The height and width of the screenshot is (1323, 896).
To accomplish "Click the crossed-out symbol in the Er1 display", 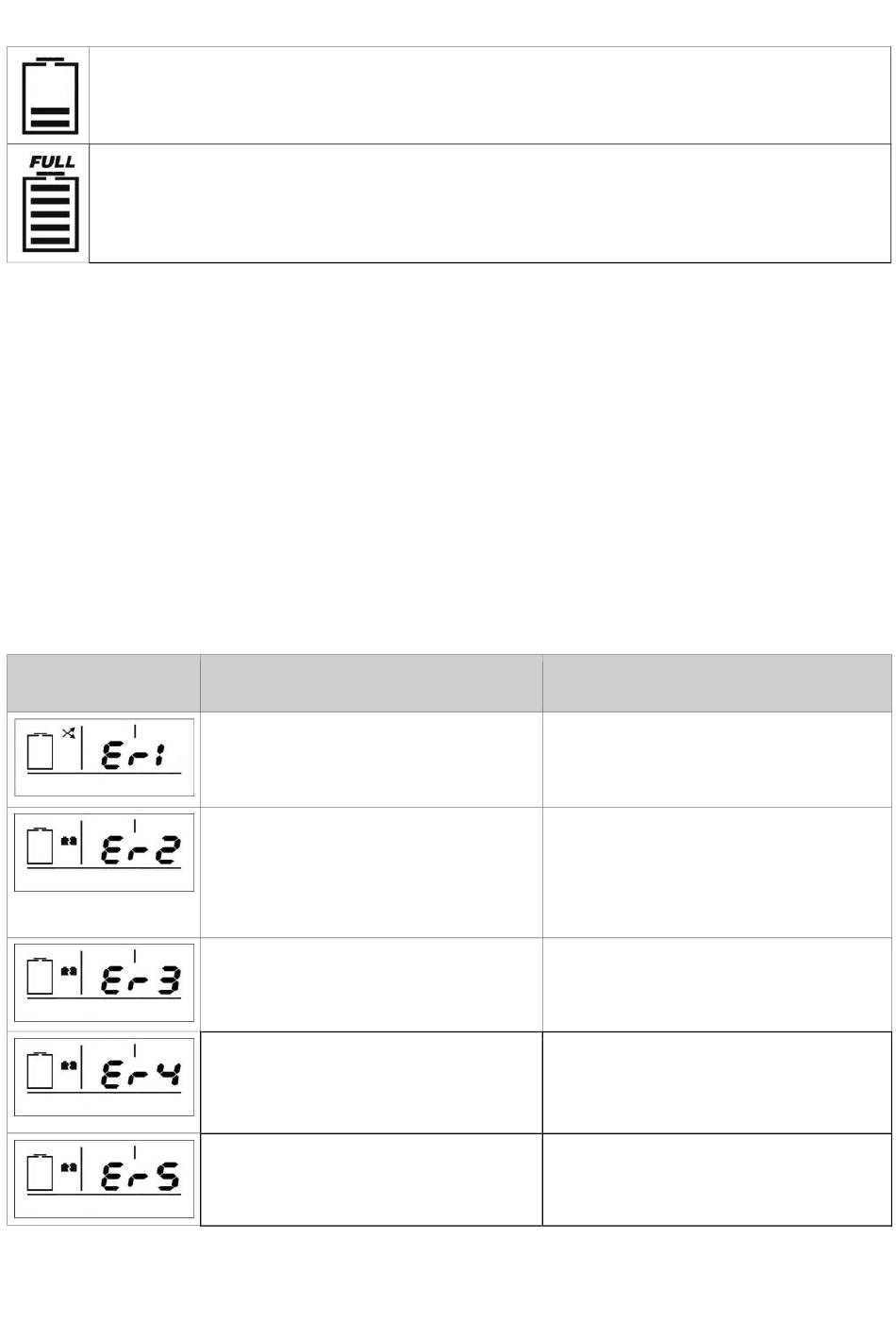I will click(69, 733).
